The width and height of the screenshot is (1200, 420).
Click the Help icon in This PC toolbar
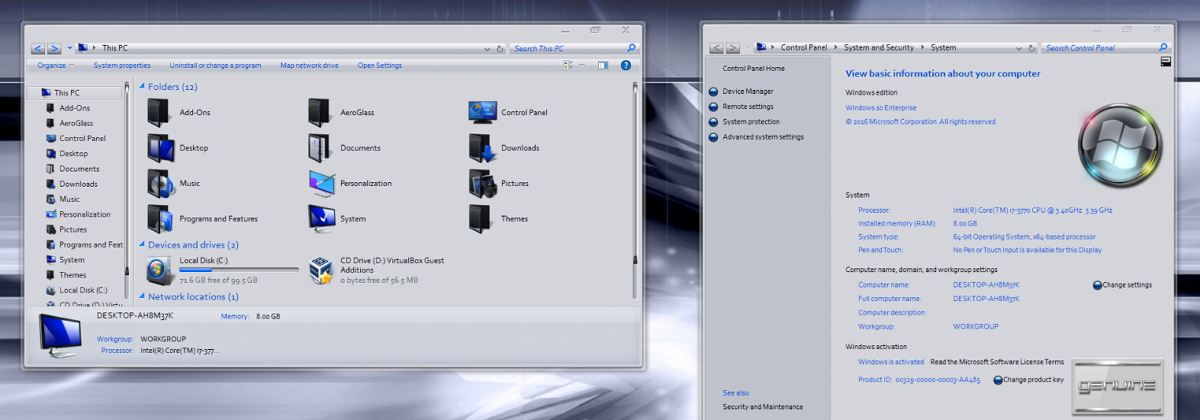click(x=626, y=65)
